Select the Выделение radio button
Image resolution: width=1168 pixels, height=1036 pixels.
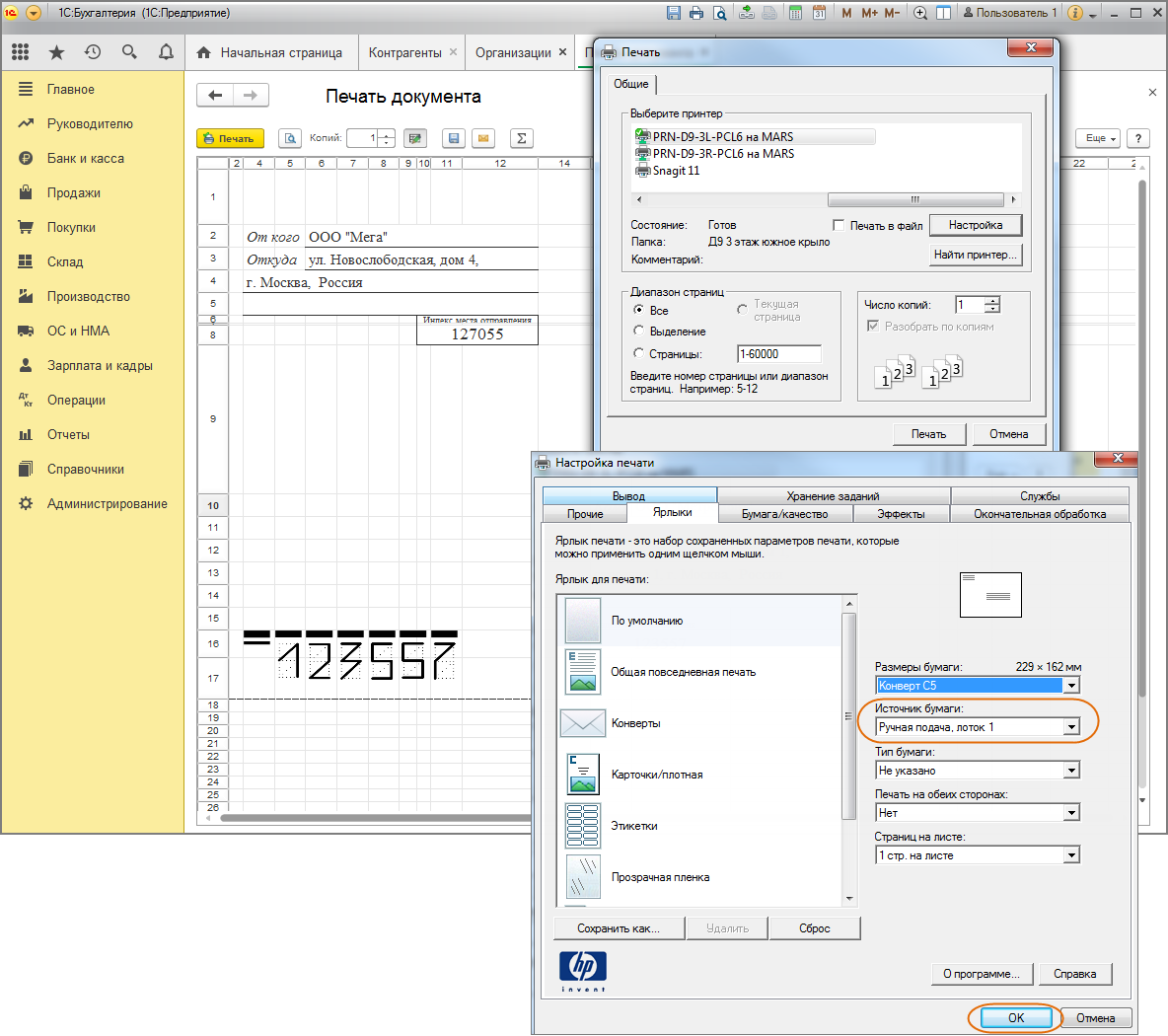[x=639, y=332]
